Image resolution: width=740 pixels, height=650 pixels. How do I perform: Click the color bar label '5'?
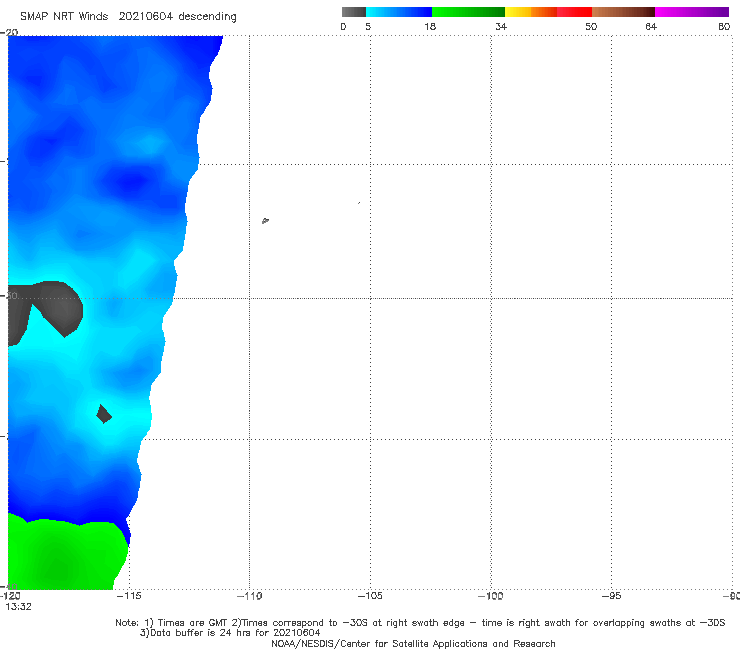coord(368,26)
